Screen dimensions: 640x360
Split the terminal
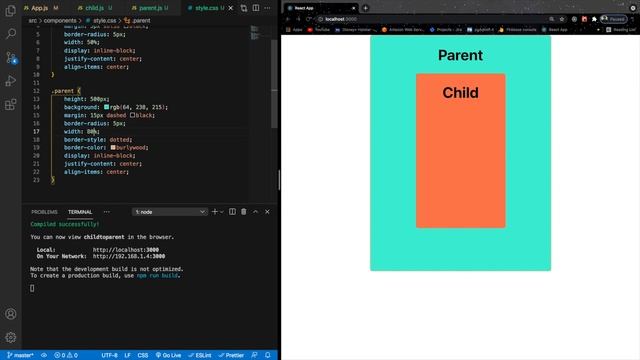232,211
